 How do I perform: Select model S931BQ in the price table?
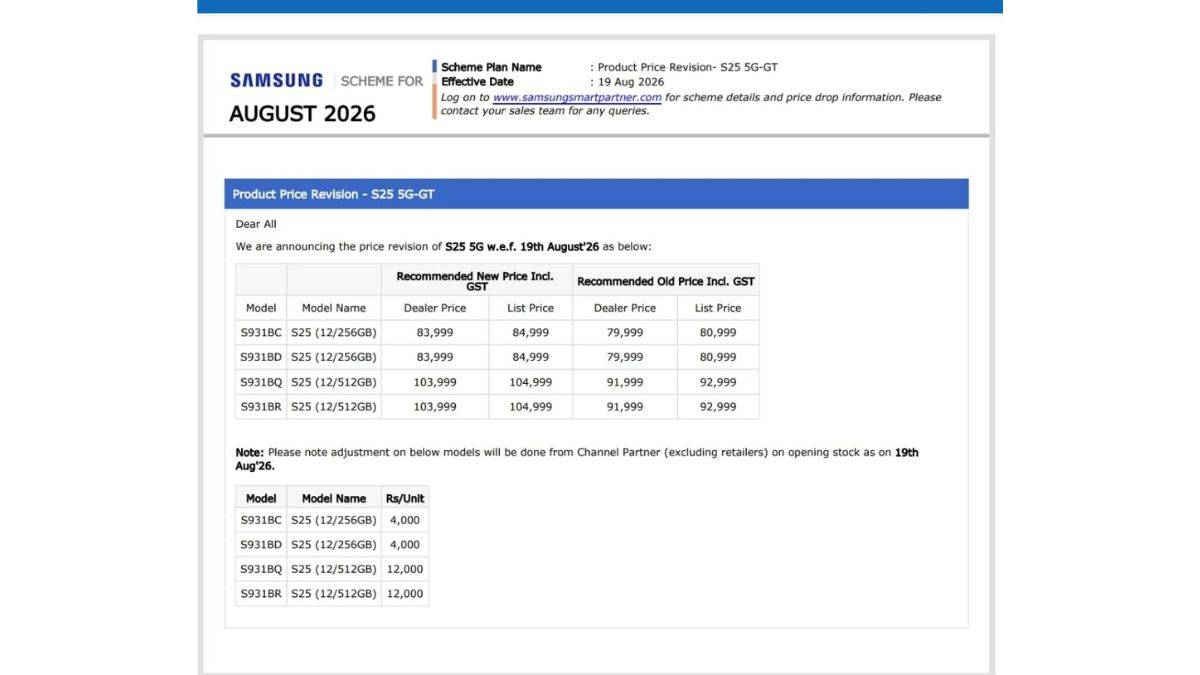click(261, 382)
